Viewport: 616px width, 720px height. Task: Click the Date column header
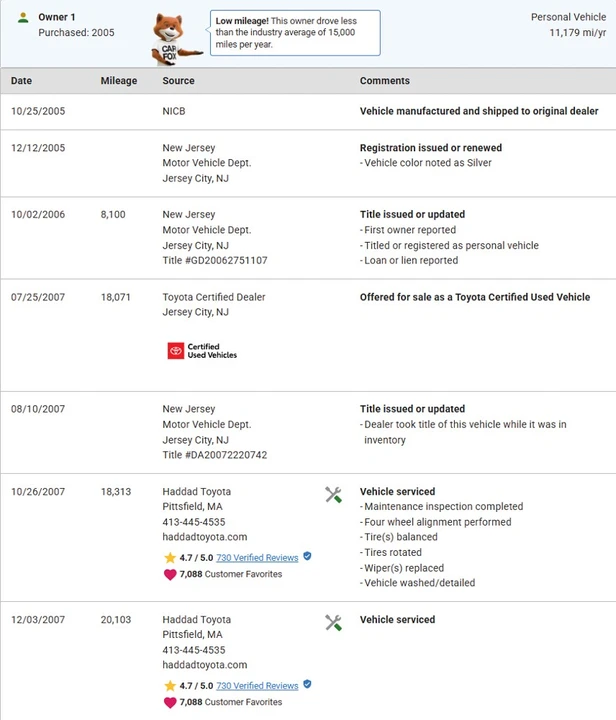[x=22, y=80]
